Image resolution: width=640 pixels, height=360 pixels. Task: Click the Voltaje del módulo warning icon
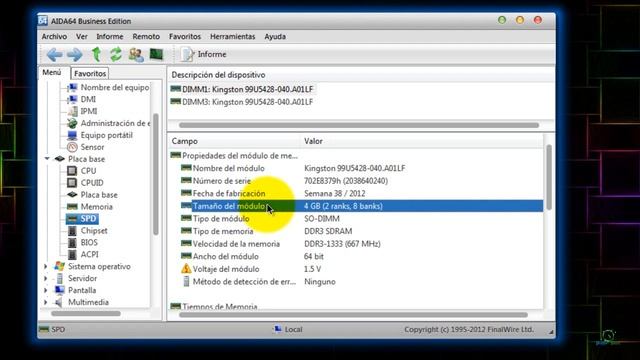(186, 269)
